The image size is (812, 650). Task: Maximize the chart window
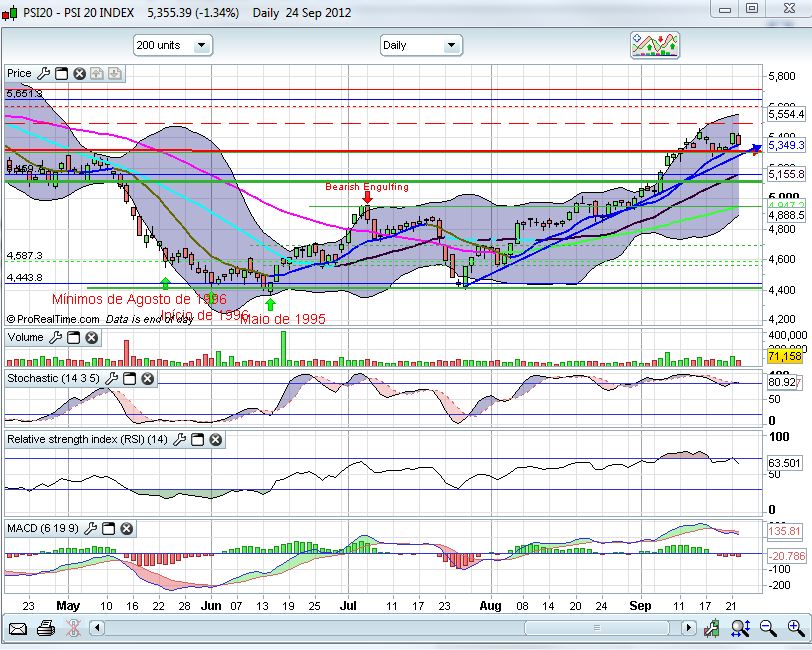(x=752, y=9)
